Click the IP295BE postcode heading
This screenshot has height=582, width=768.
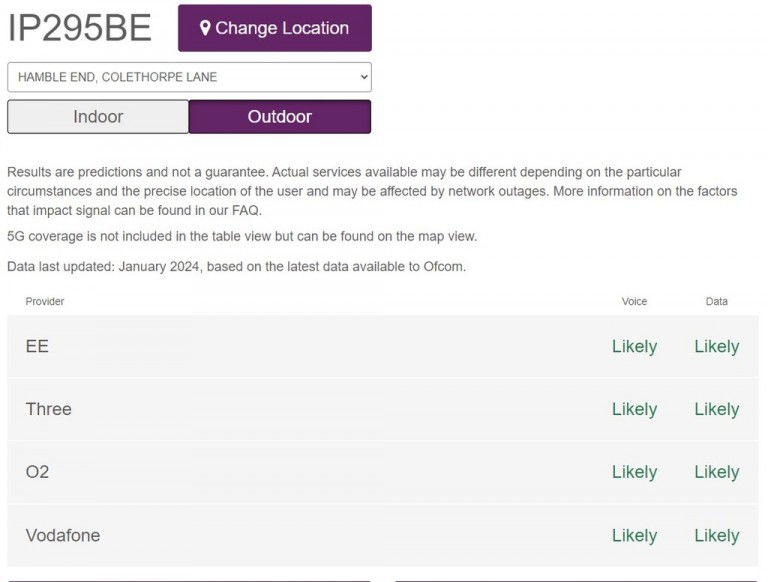[x=80, y=28]
